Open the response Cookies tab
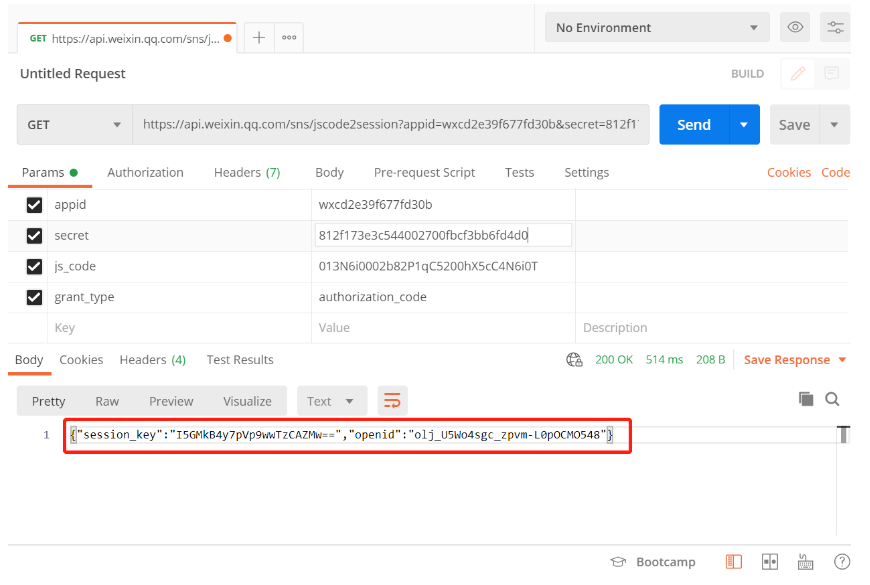870x585 pixels. pyautogui.click(x=81, y=360)
